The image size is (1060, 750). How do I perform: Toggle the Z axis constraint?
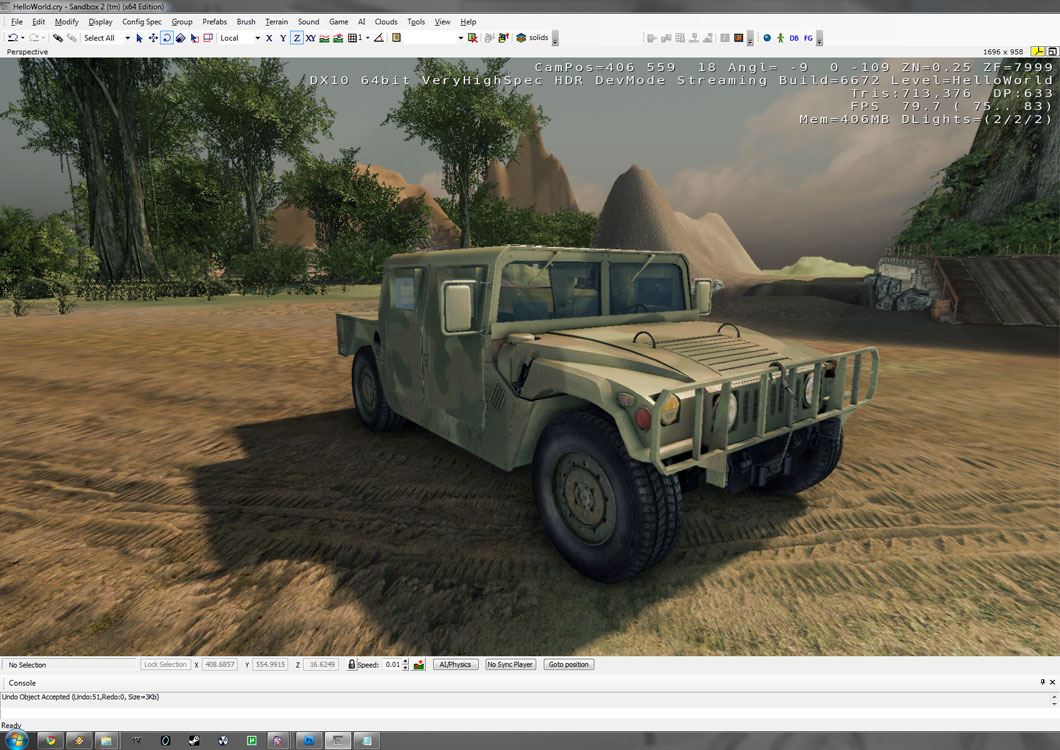[297, 38]
